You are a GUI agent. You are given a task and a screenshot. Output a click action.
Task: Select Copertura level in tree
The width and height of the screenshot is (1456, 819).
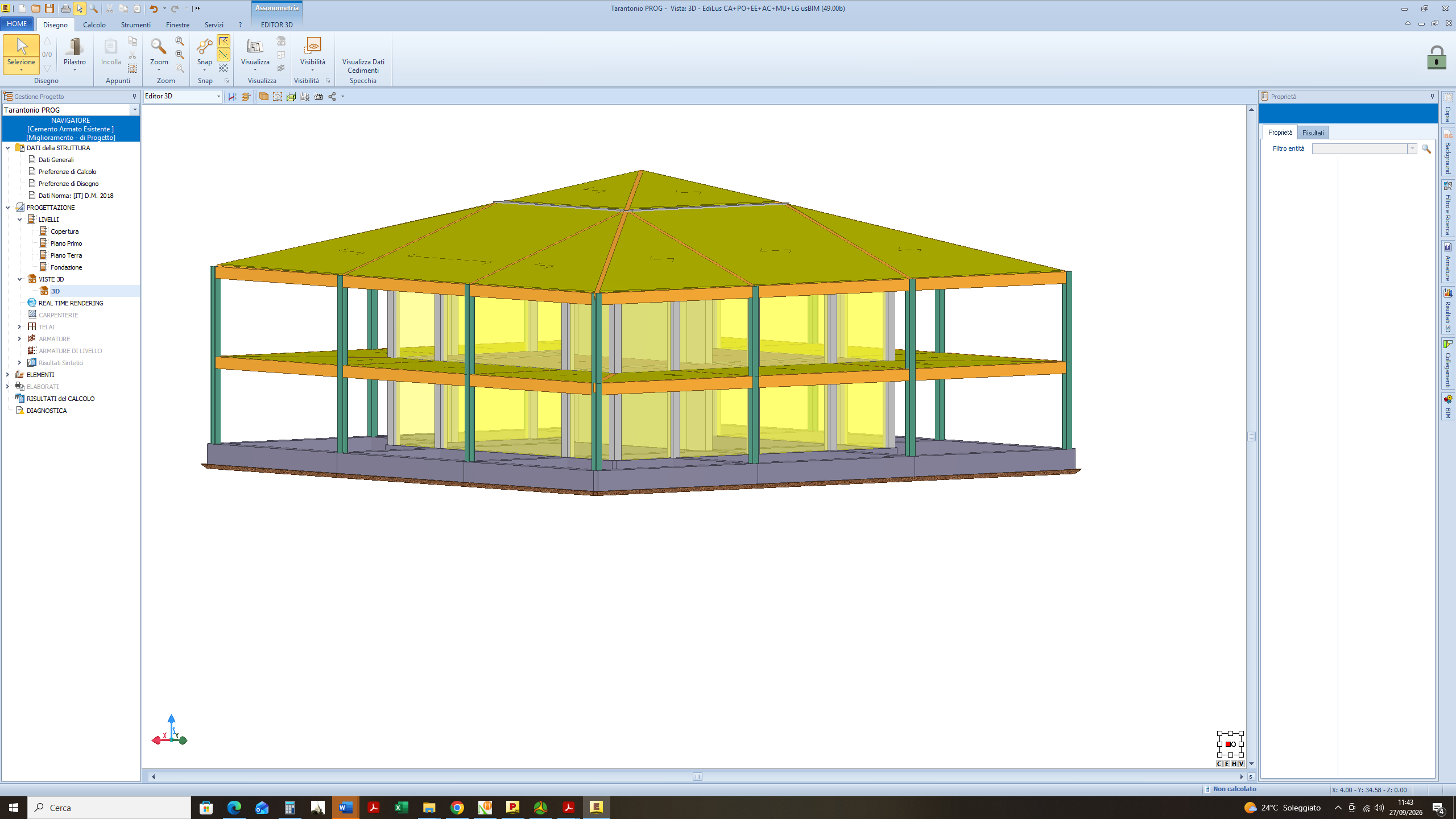pyautogui.click(x=64, y=231)
